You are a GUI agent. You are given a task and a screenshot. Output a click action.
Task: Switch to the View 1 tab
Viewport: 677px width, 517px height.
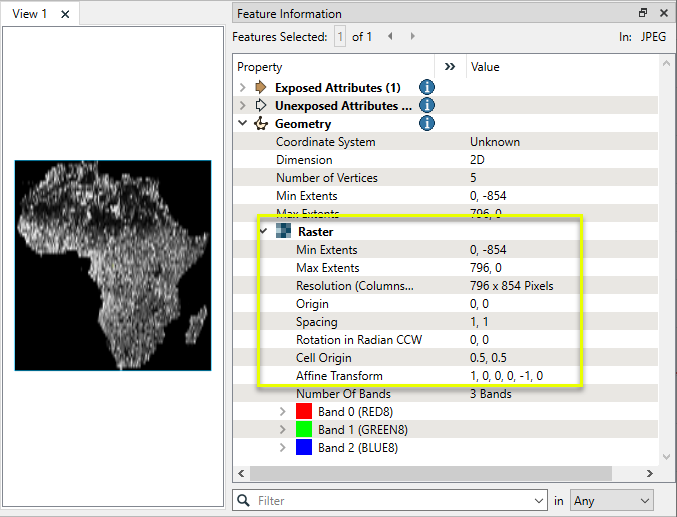pyautogui.click(x=30, y=14)
